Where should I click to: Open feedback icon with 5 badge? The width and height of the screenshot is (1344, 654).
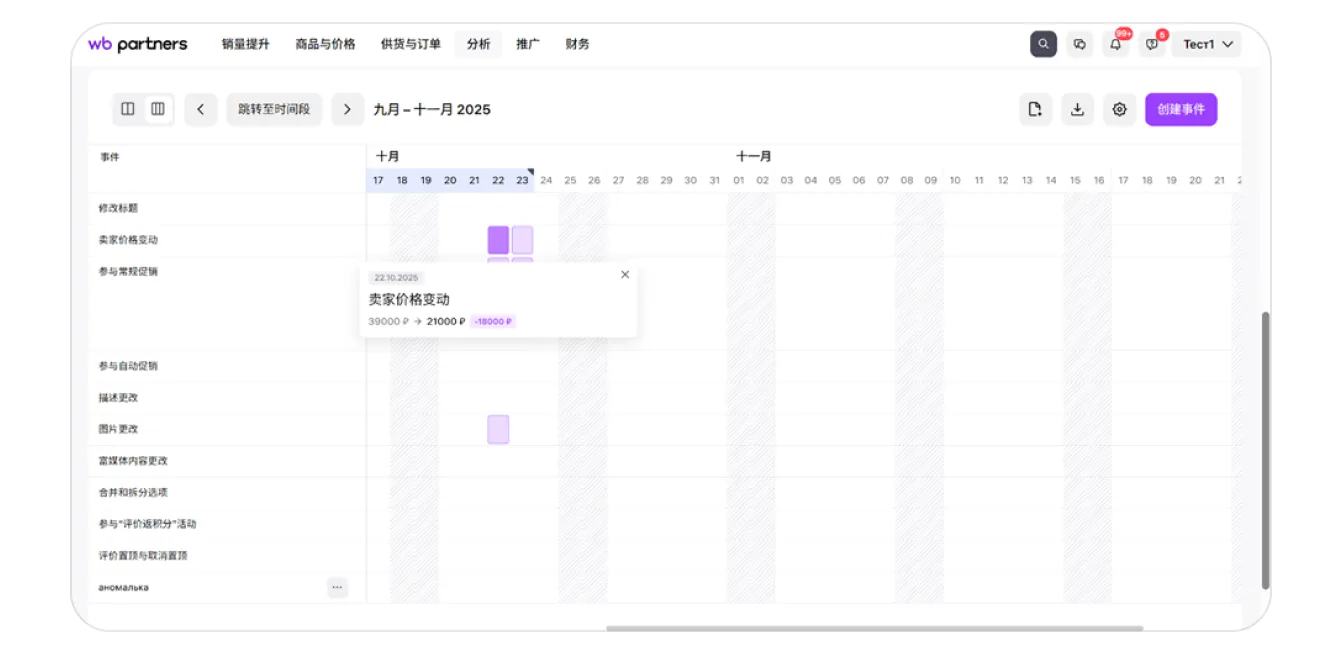(1152, 44)
